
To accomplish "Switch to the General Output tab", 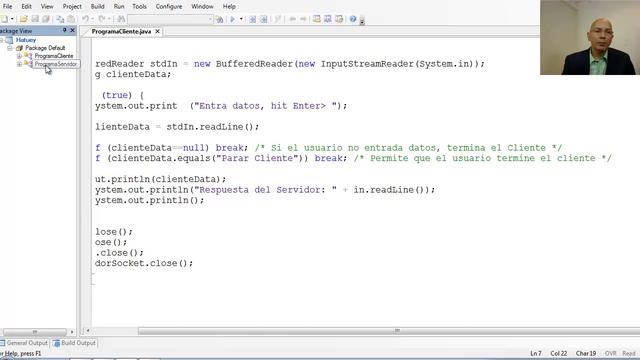I will 24,343.
